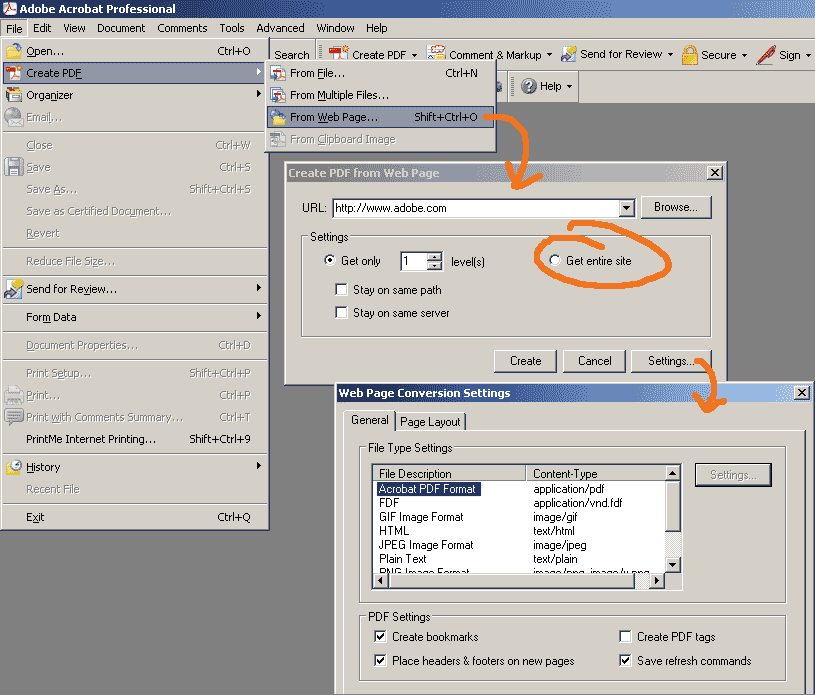
Task: Click the horizontal scrollbar of file type list
Action: [512, 581]
